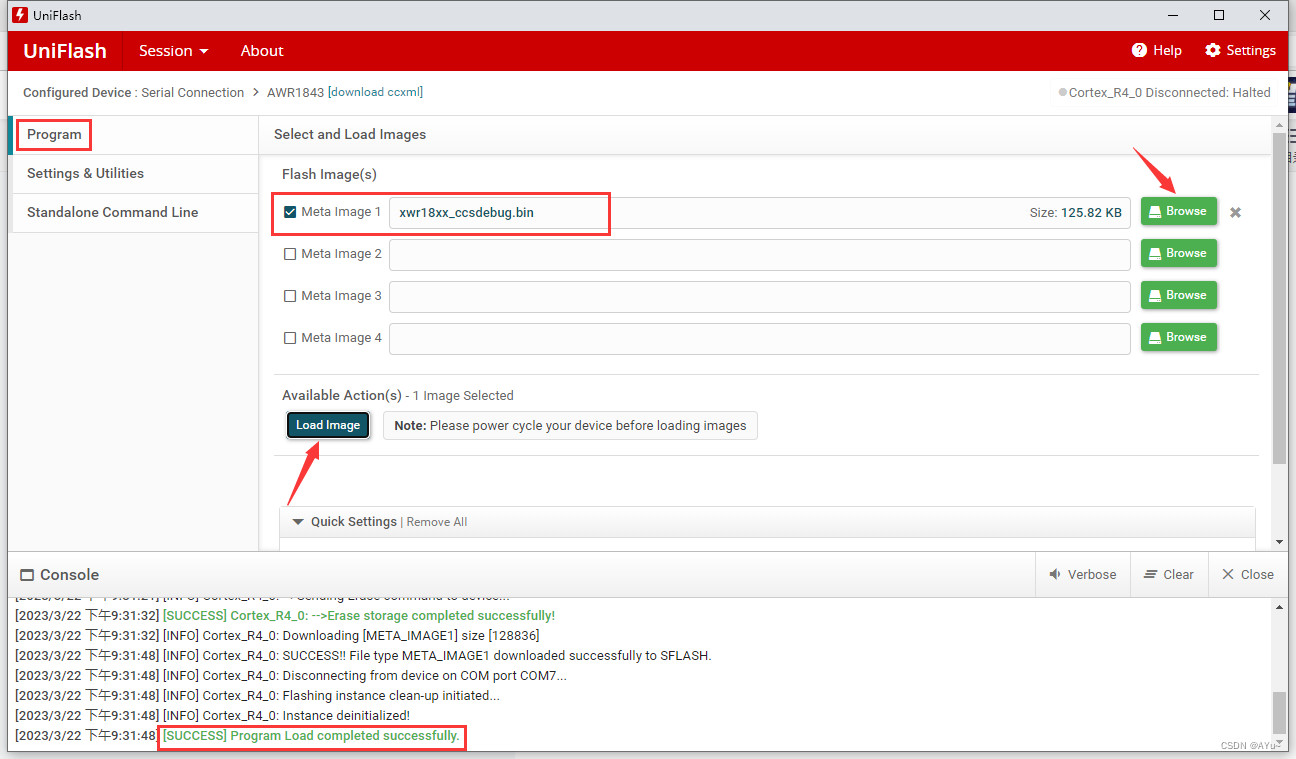
Task: Remove Meta Image 1 with the X icon
Action: 1235,212
